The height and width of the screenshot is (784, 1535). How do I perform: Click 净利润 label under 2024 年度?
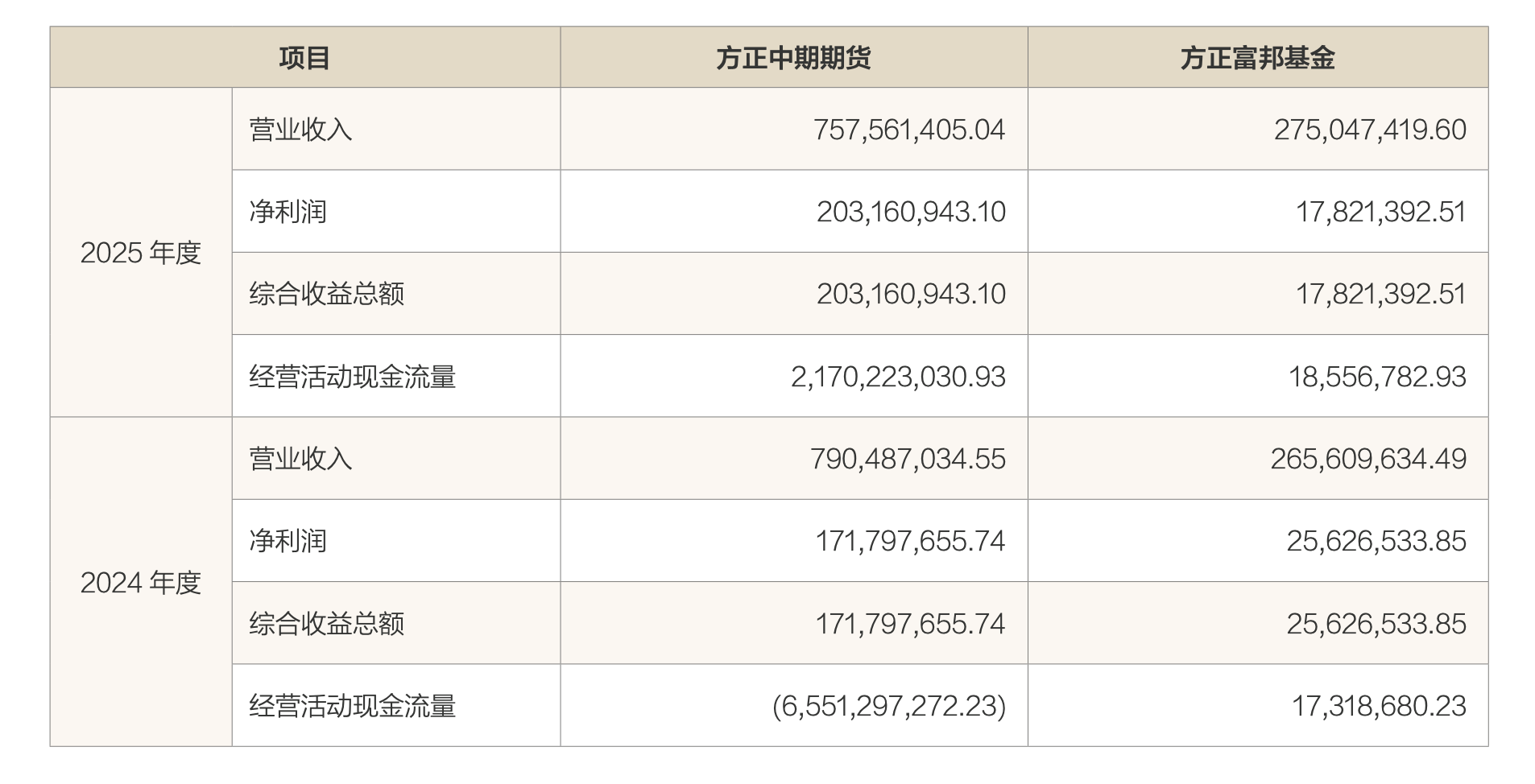click(288, 541)
